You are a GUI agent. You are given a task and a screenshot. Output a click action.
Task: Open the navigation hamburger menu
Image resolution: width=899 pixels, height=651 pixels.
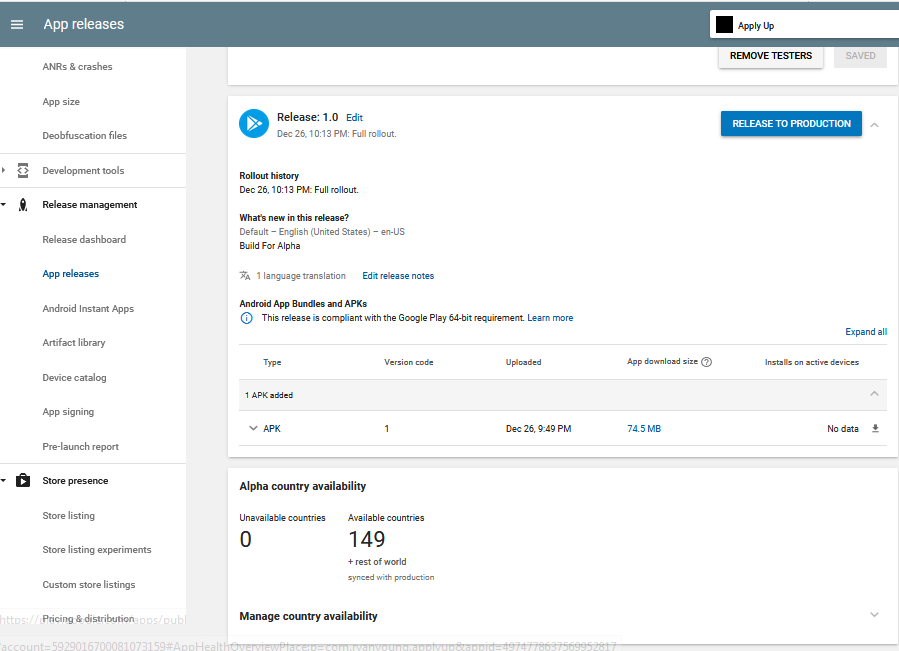tap(16, 24)
